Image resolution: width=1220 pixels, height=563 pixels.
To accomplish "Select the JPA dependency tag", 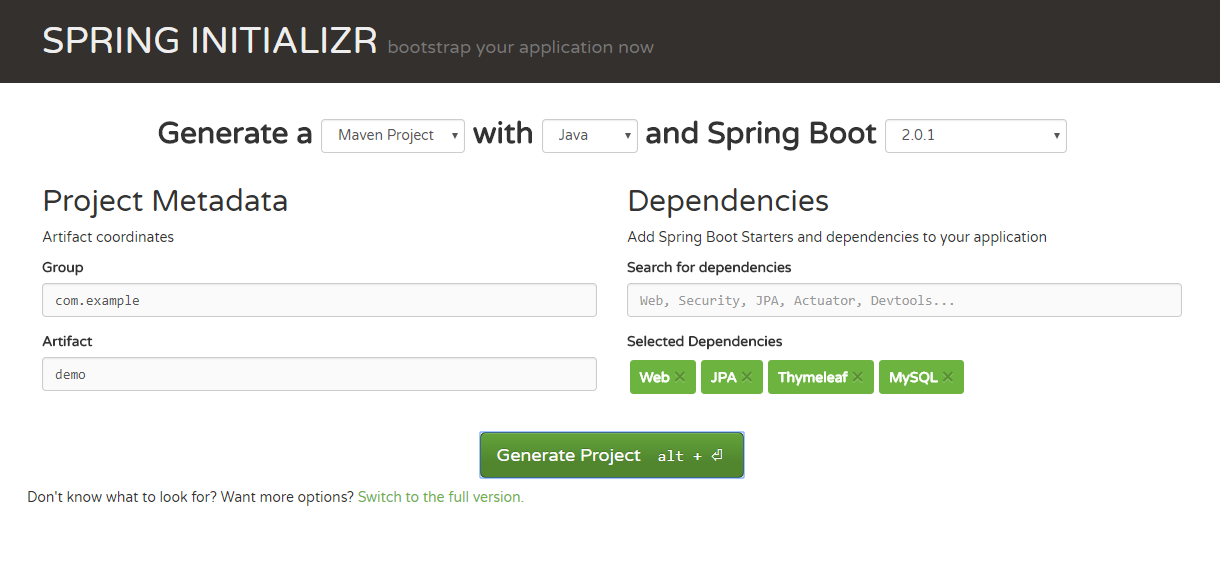I will [x=732, y=377].
